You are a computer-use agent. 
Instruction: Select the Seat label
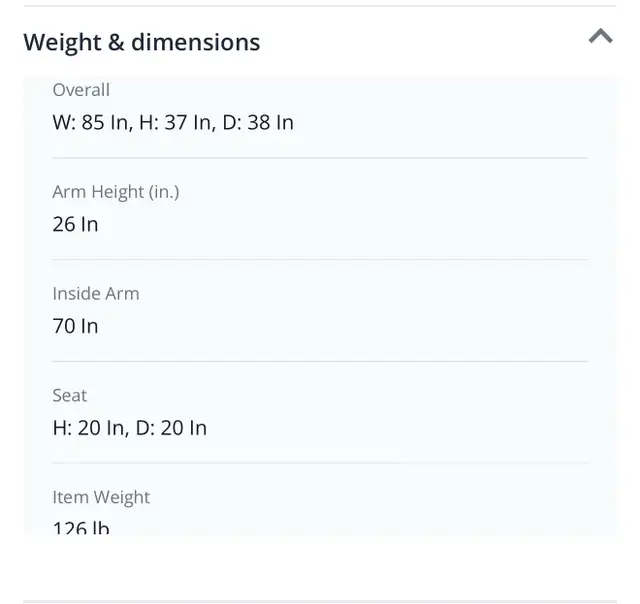tap(70, 395)
